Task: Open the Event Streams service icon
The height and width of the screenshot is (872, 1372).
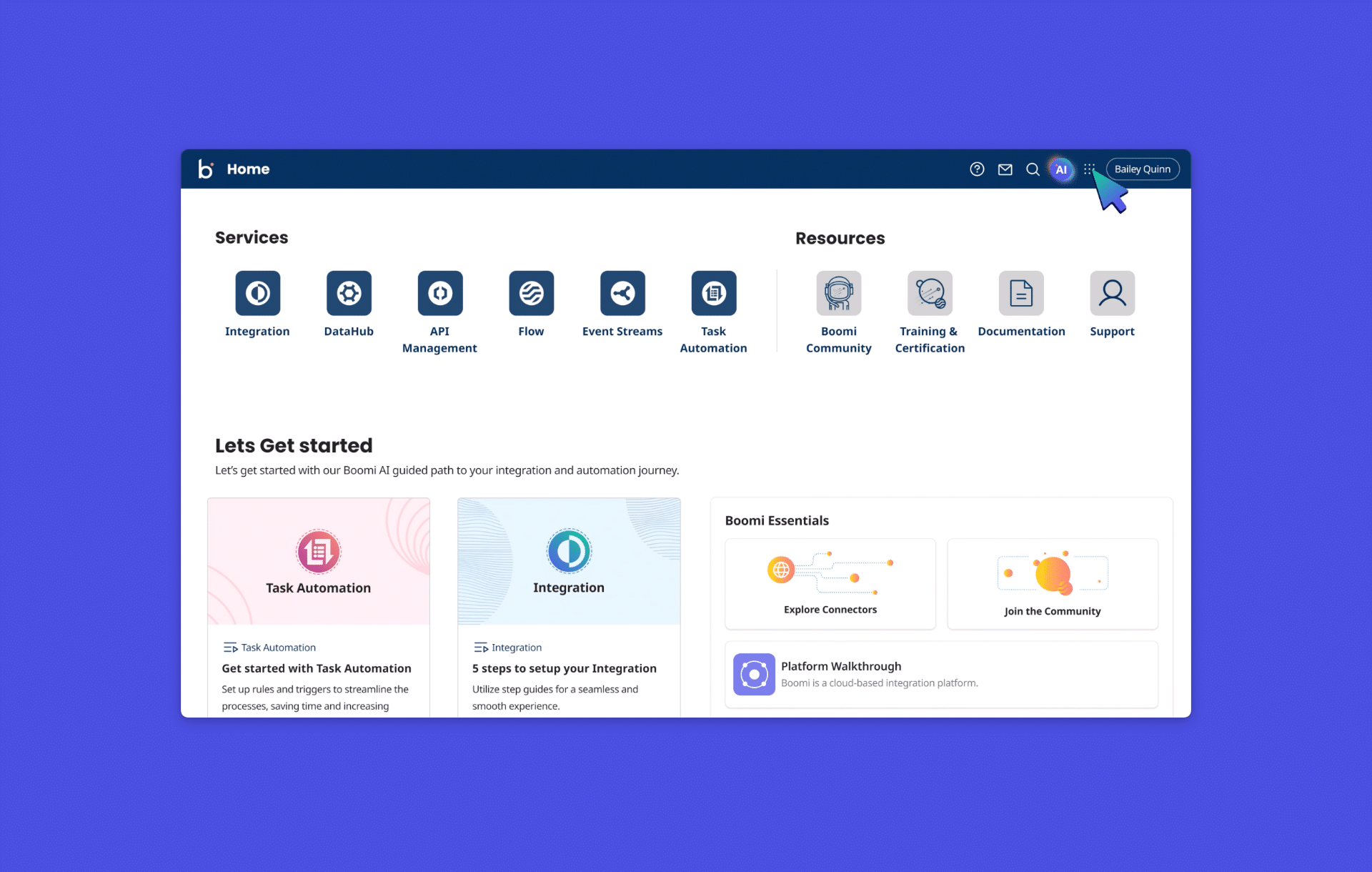Action: 622,293
